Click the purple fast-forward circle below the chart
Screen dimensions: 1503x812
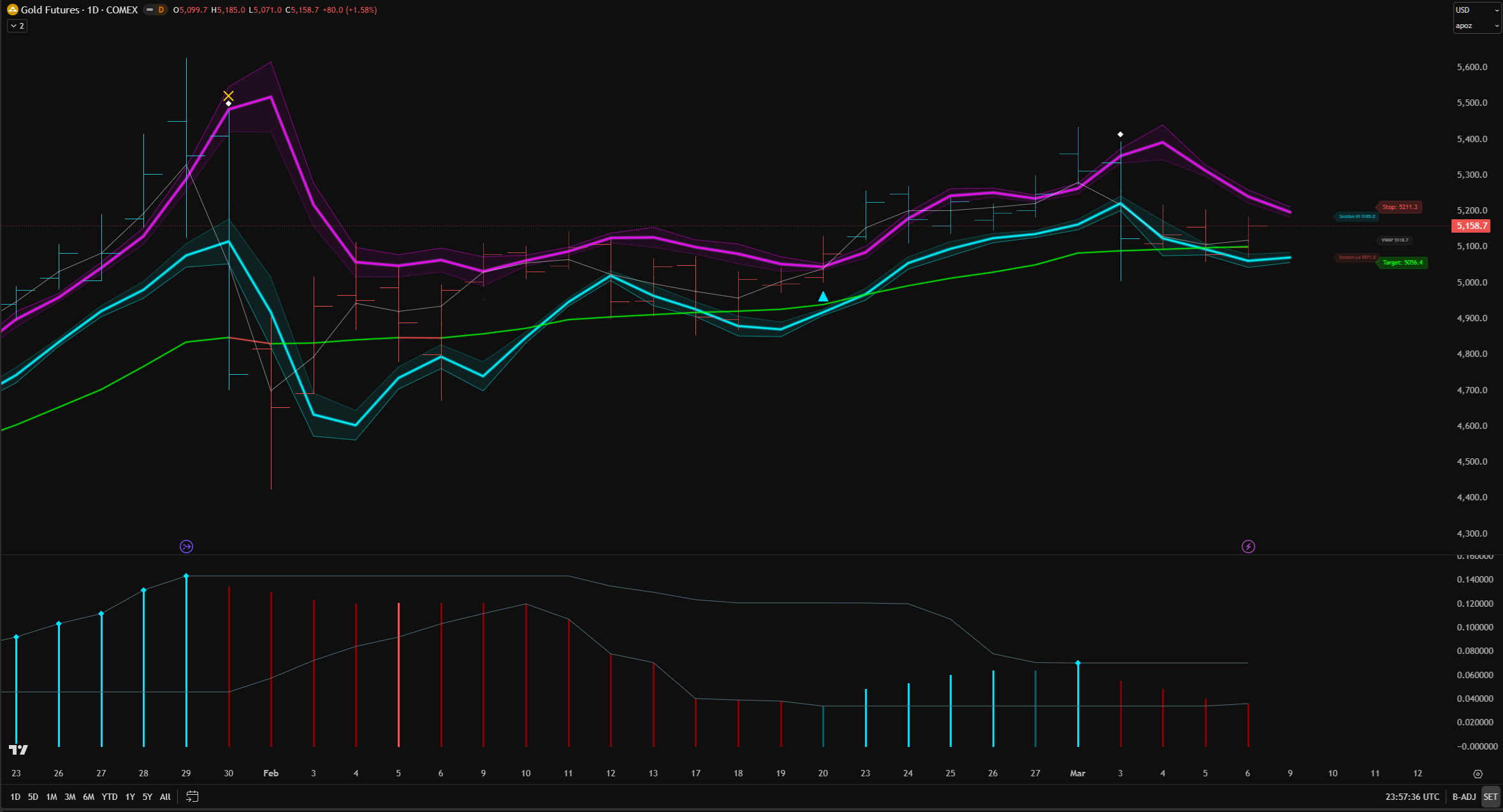185,546
